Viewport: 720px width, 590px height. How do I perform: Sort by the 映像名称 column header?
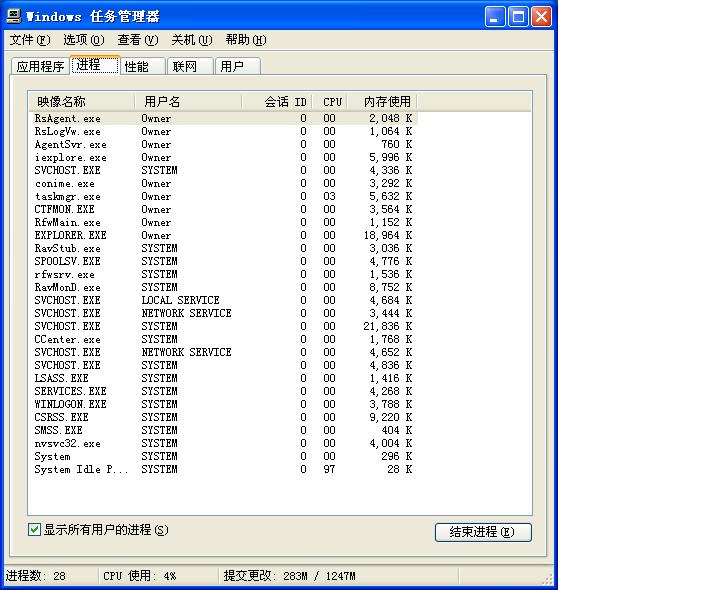tap(82, 101)
